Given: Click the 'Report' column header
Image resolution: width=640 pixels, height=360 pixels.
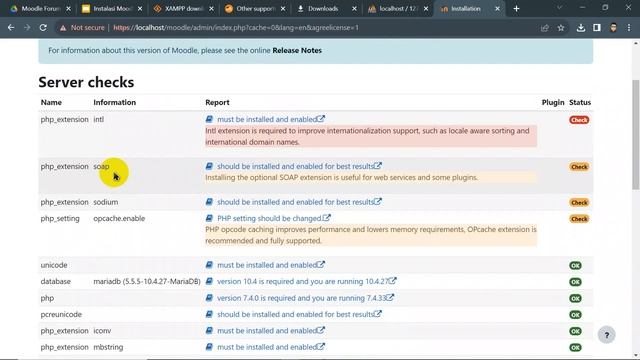Looking at the screenshot, I should tap(217, 102).
